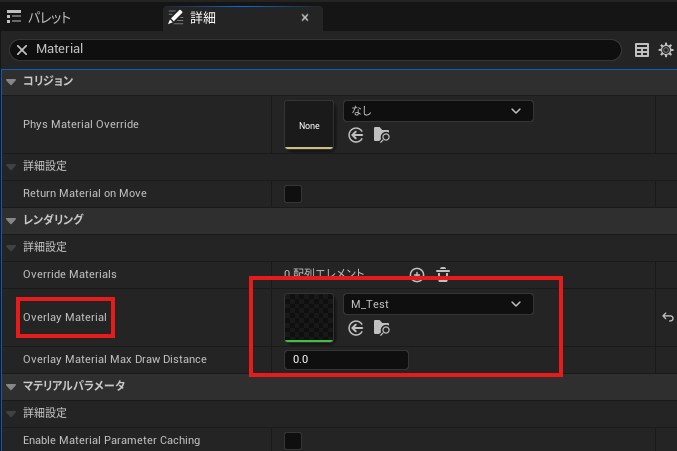Screen dimensions: 677x451
Task: Reset Overlay Material to default value
Action: pos(667,317)
